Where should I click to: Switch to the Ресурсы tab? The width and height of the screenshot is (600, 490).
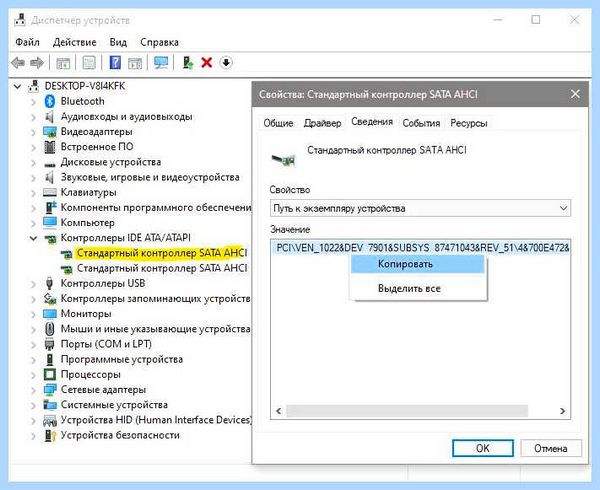pos(469,123)
